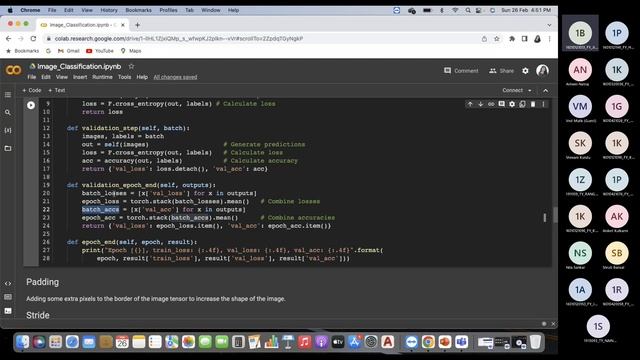
Task: Open Microsoft Teams in the Dock
Action: click(x=462, y=342)
